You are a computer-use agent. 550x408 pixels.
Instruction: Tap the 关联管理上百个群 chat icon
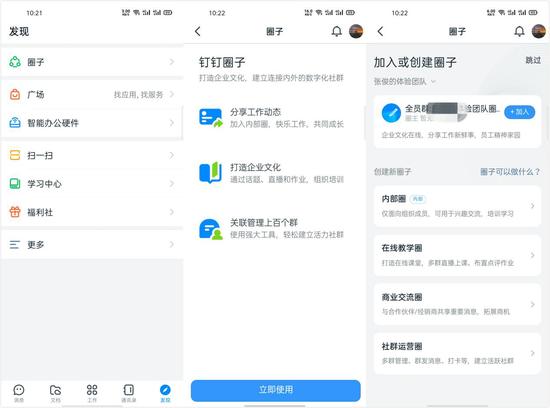click(211, 229)
